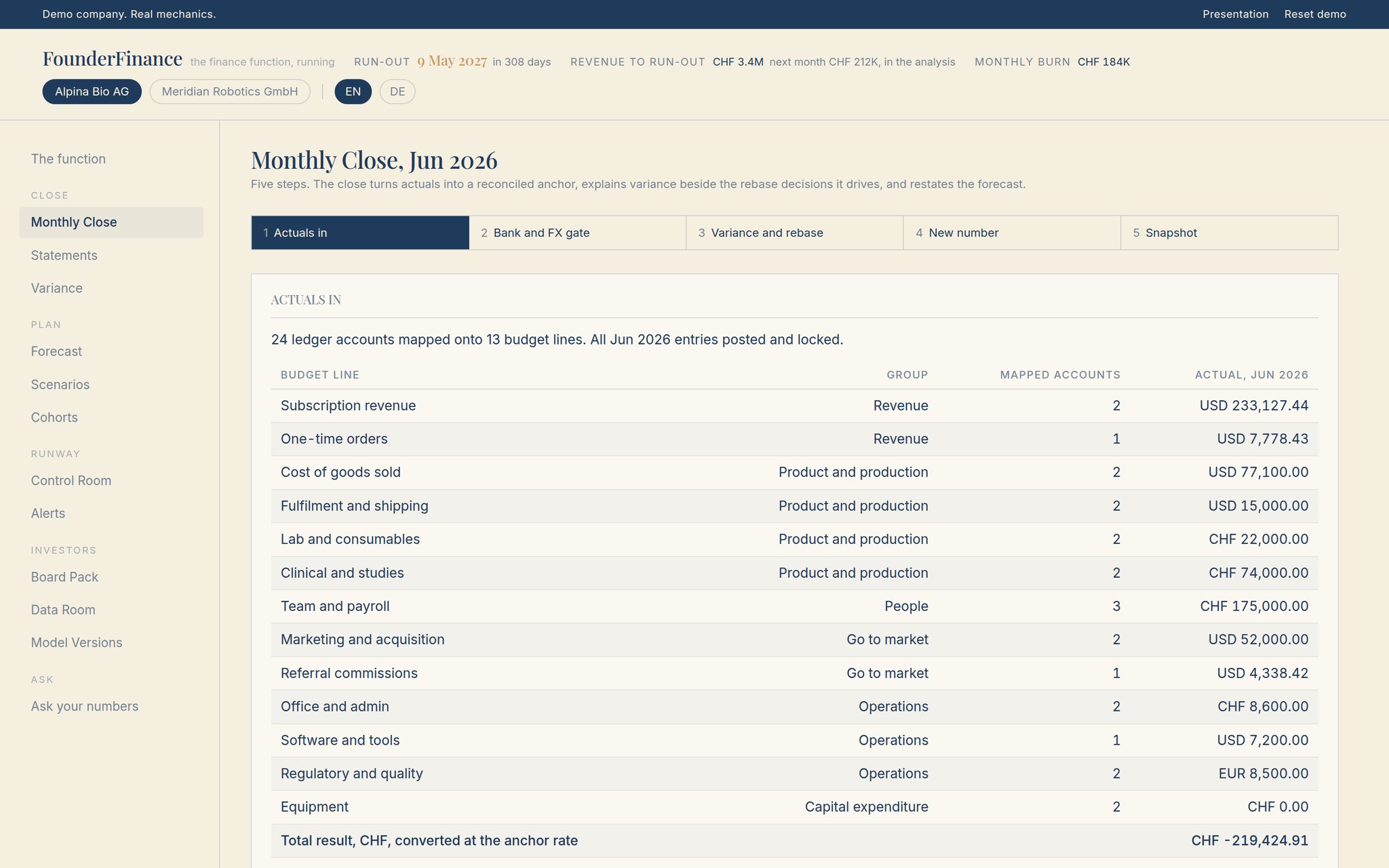Click BUDGET LINE column header

(x=319, y=375)
